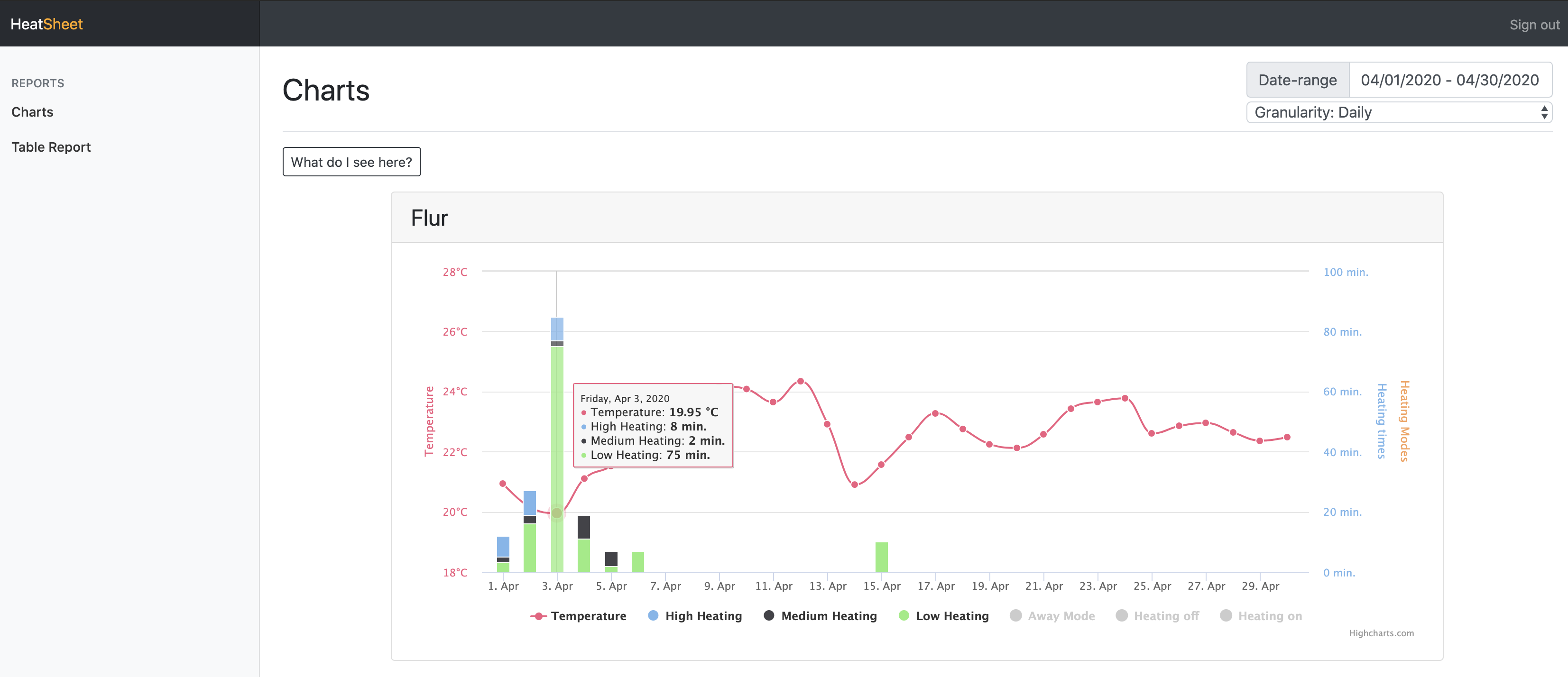Open the HeatSheet home logo
The height and width of the screenshot is (677, 1568).
[x=47, y=24]
